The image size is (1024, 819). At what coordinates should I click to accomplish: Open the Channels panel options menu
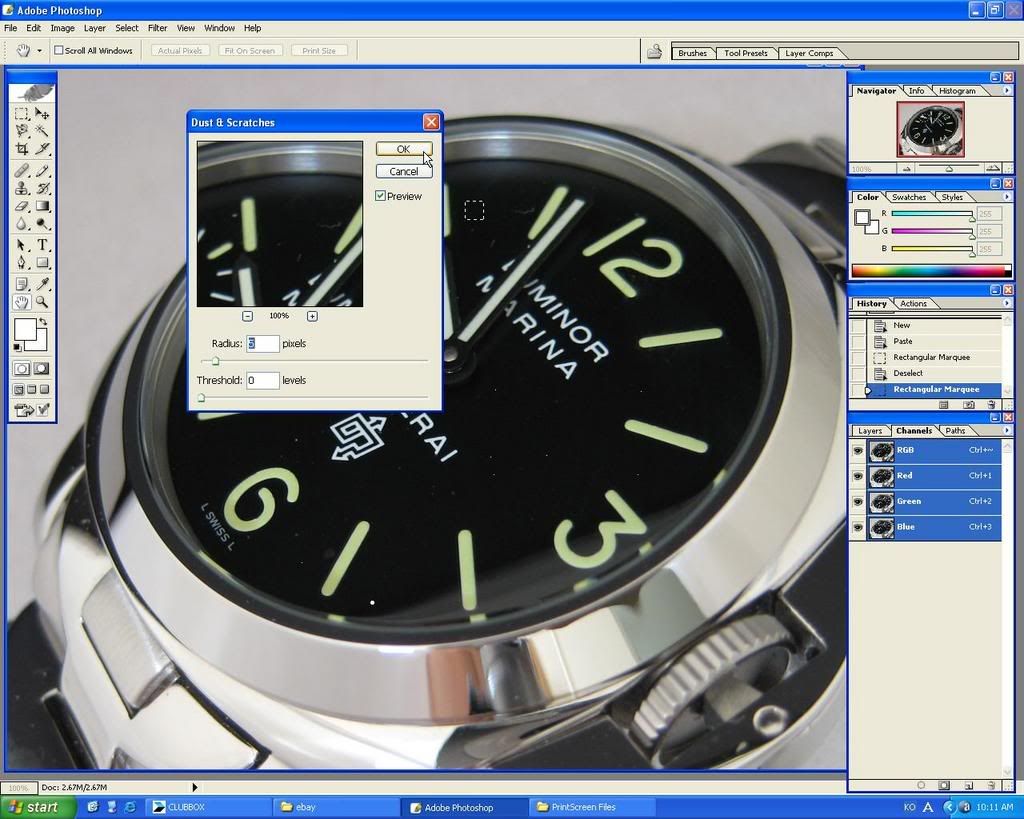pos(1006,430)
